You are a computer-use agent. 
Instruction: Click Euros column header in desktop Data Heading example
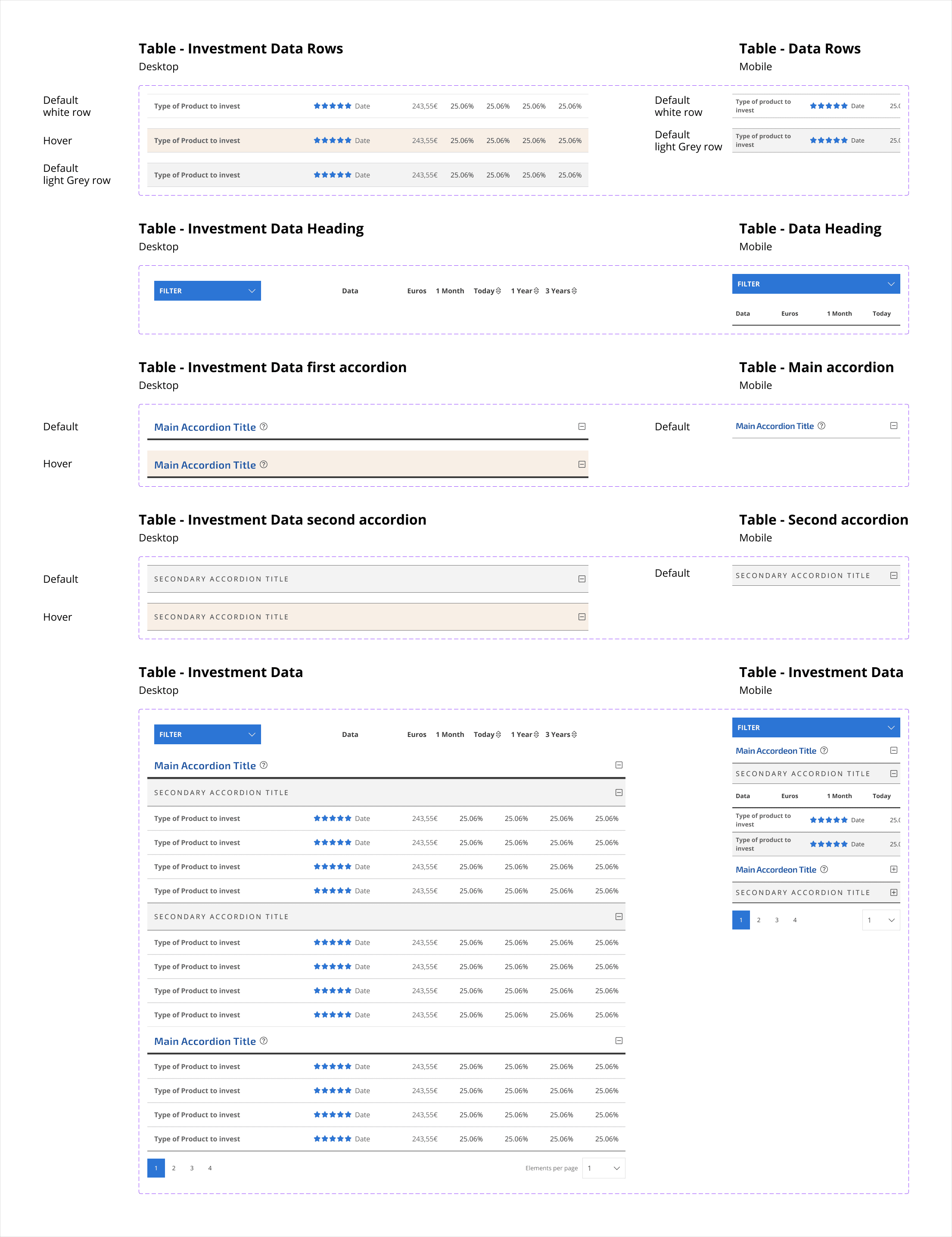[x=417, y=291]
